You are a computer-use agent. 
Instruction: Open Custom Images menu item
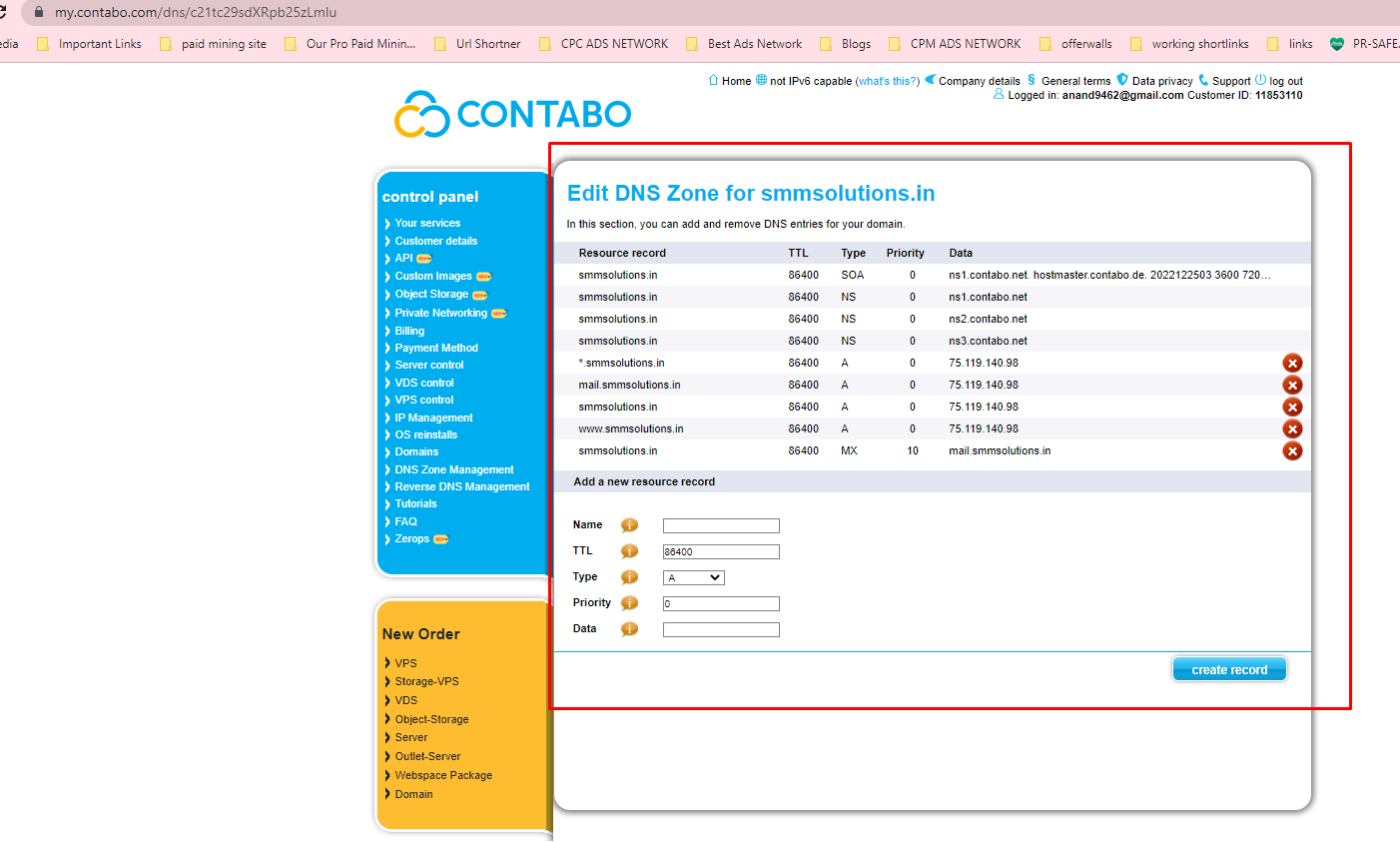pos(433,276)
